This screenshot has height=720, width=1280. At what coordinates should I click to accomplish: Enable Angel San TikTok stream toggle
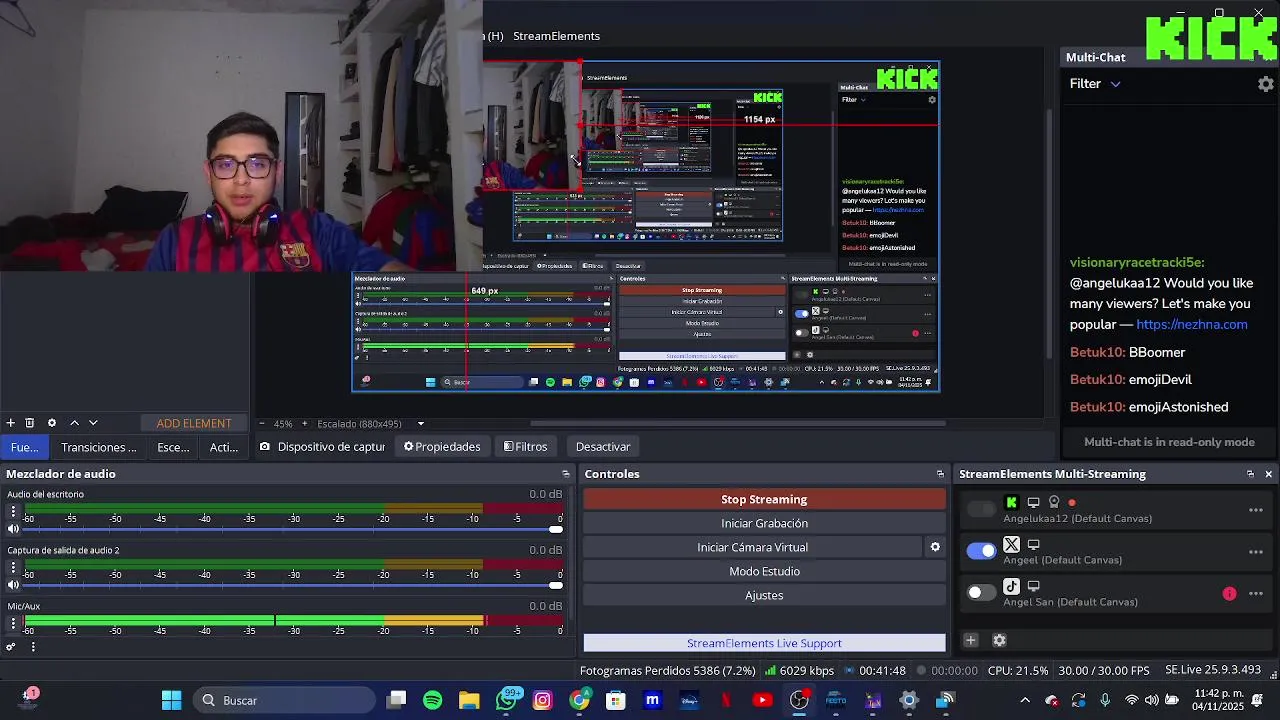(981, 593)
